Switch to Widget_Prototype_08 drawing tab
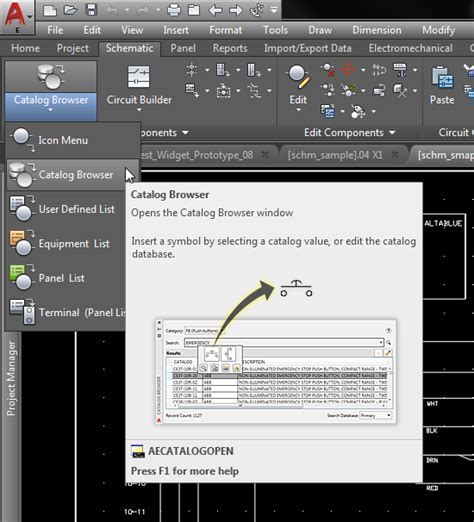Screen dimensions: 474x522 tap(196, 155)
